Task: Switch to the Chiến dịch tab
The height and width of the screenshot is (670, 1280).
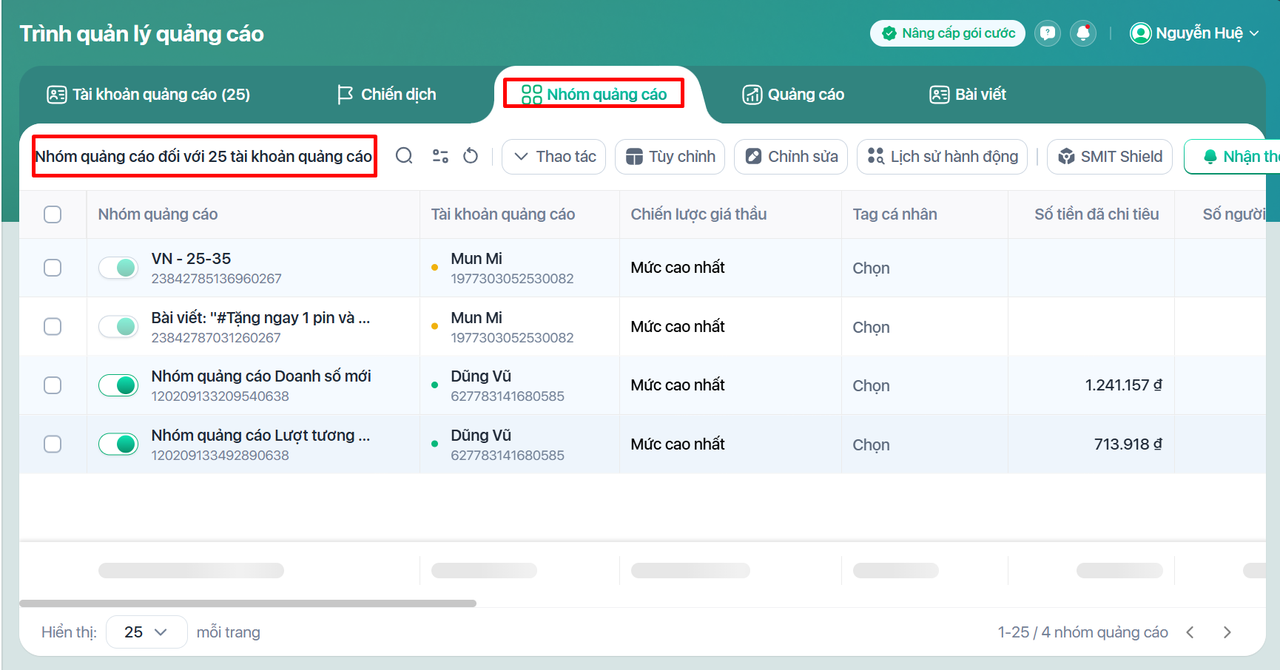Action: click(386, 94)
